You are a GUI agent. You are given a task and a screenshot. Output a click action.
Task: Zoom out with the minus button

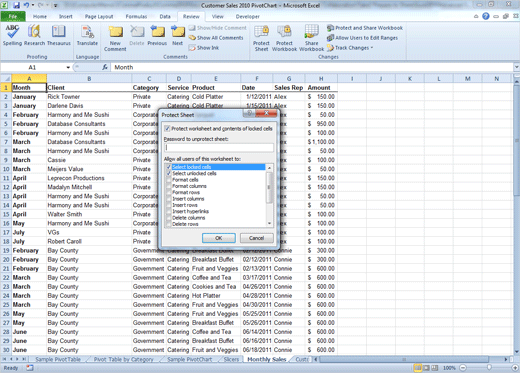click(x=463, y=368)
